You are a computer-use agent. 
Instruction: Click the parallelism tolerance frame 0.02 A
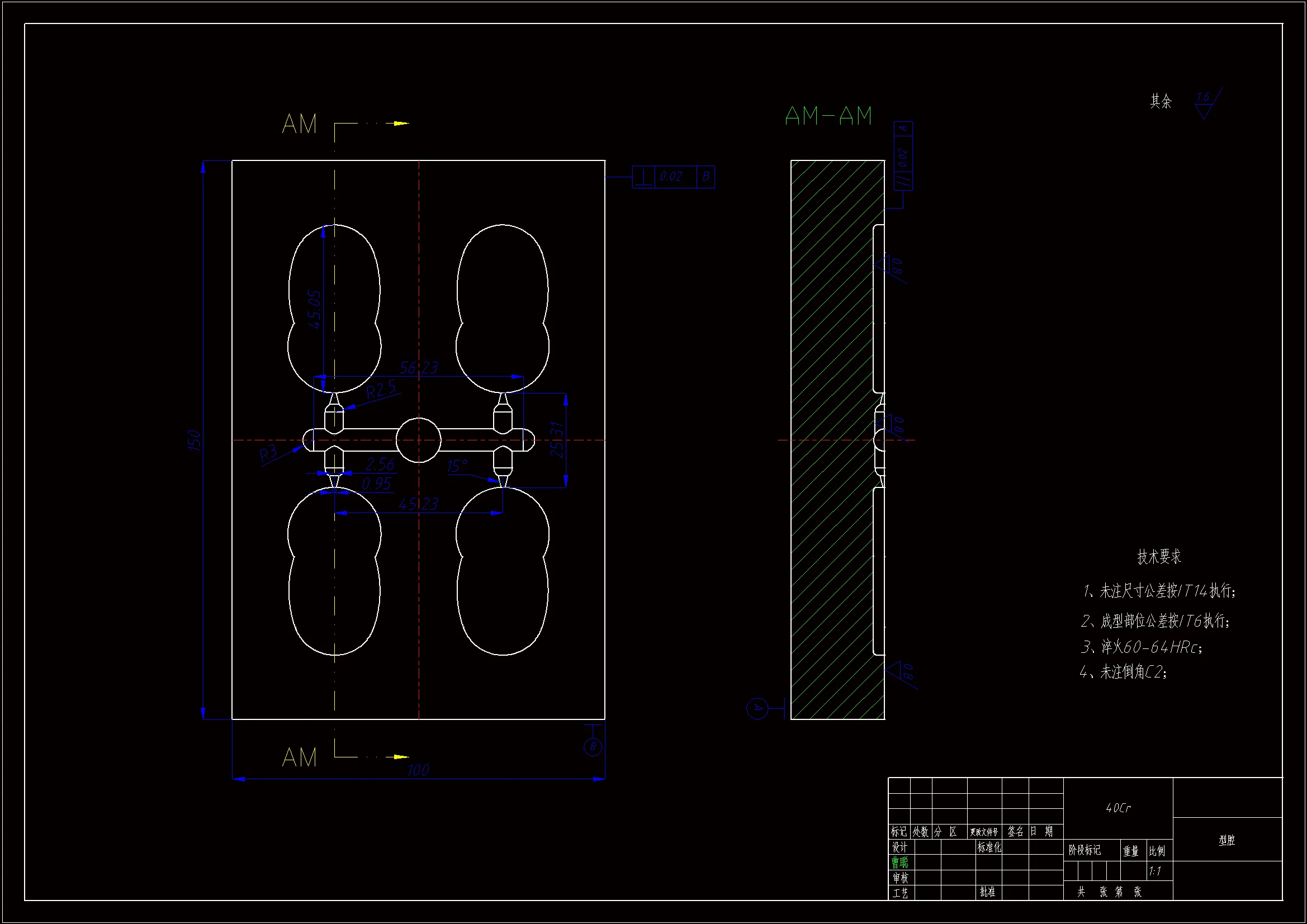(x=903, y=155)
